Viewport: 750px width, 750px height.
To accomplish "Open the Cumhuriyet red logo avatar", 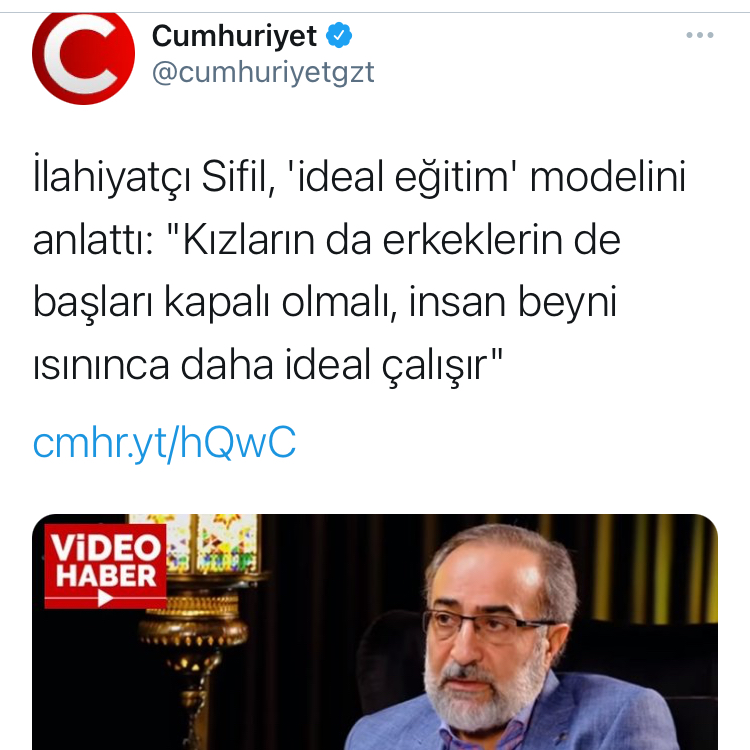I will (83, 54).
